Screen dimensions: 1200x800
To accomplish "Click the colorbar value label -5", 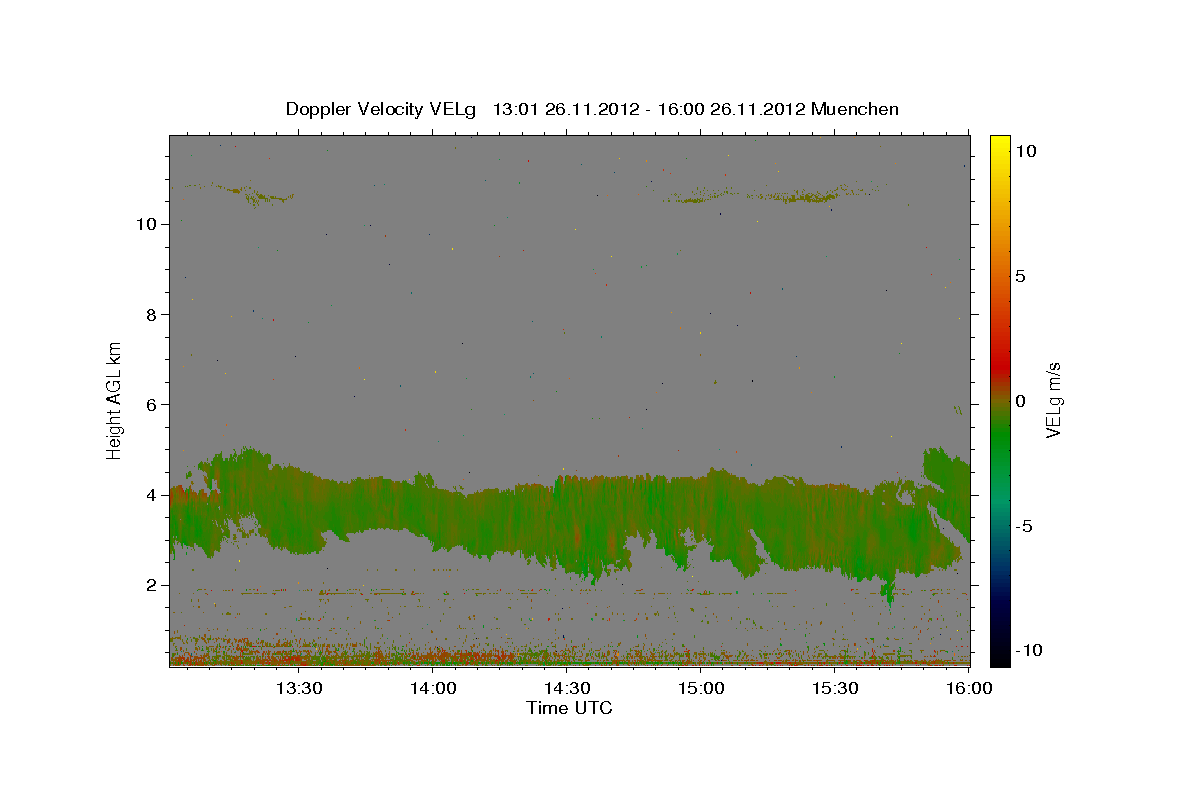I will click(1023, 526).
